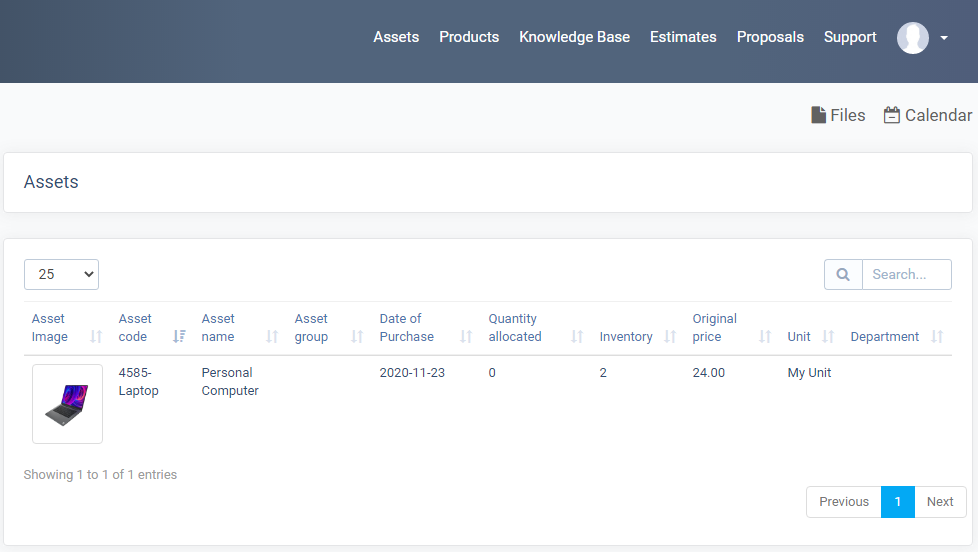978x552 pixels.
Task: Sort by Asset Image column arrows
Action: pos(95,337)
